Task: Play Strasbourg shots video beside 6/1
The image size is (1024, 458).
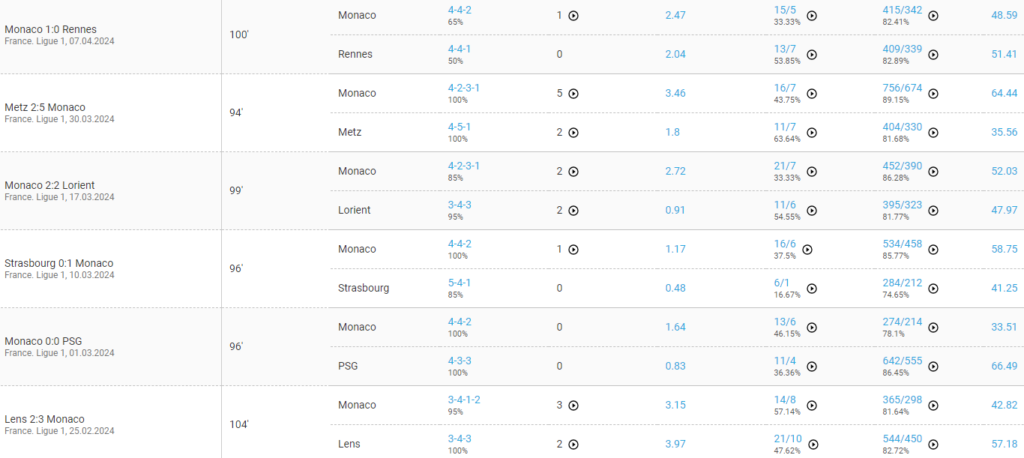Action: (812, 289)
